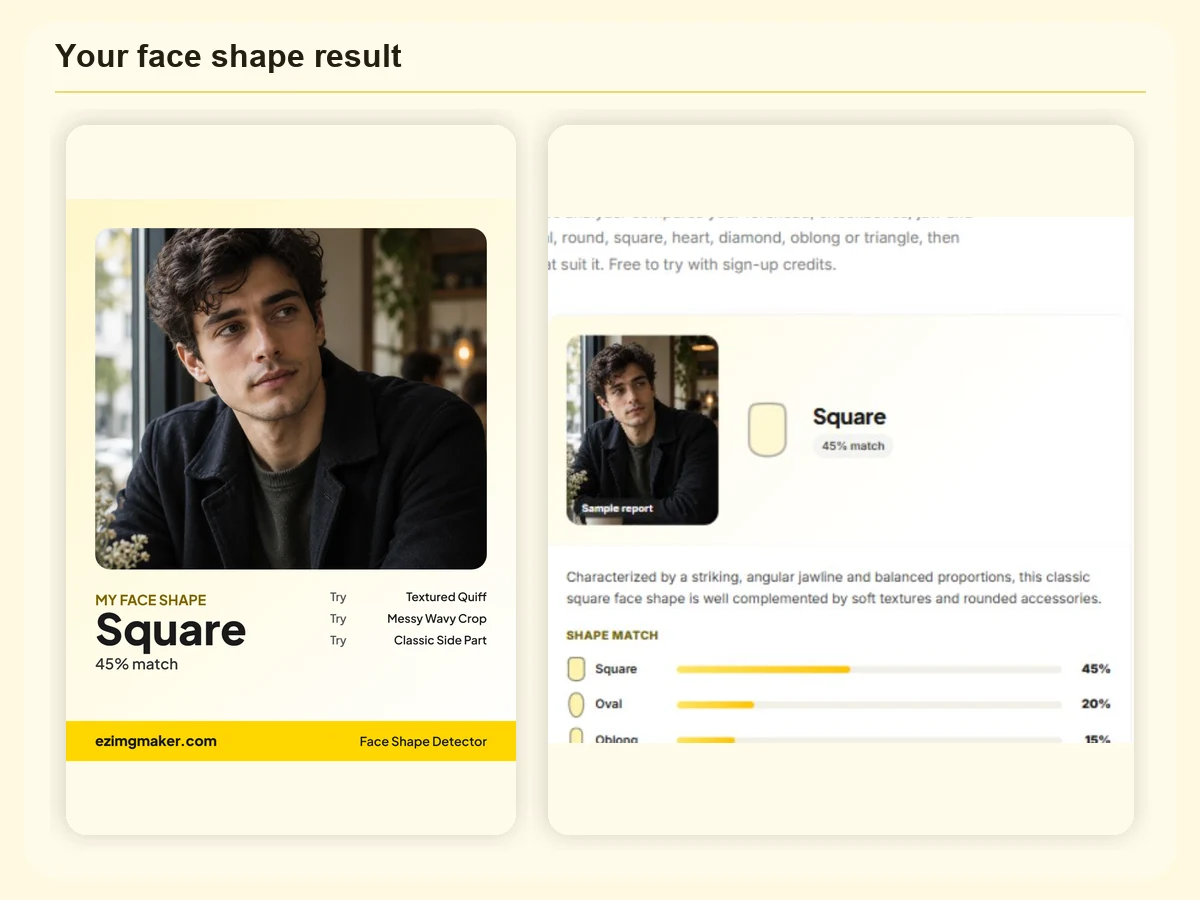The image size is (1200, 900).
Task: Click the Oblong 15% progress bar
Action: 869,740
